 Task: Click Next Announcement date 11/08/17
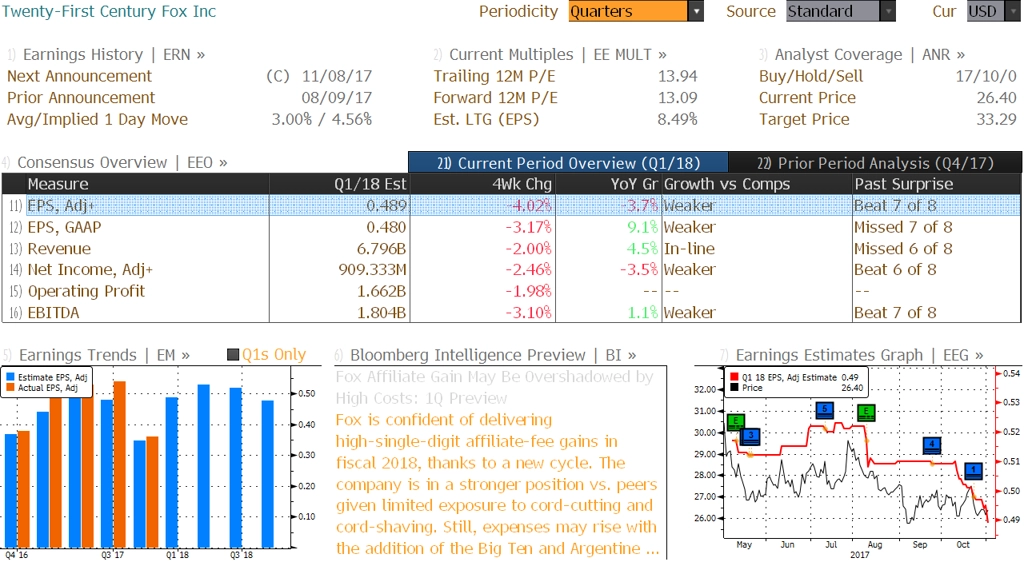pos(337,76)
